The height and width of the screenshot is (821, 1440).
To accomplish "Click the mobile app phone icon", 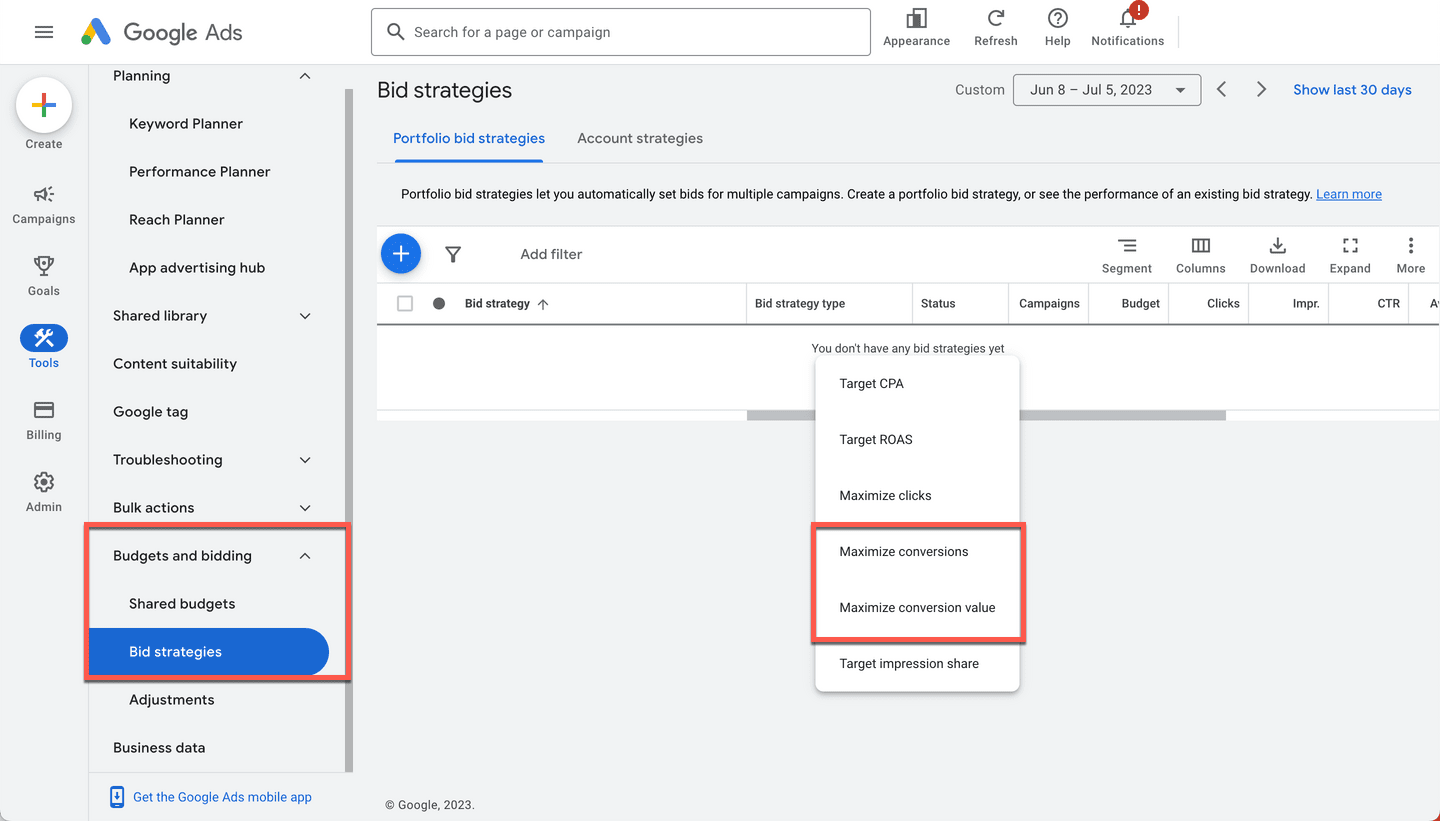I will tap(117, 797).
